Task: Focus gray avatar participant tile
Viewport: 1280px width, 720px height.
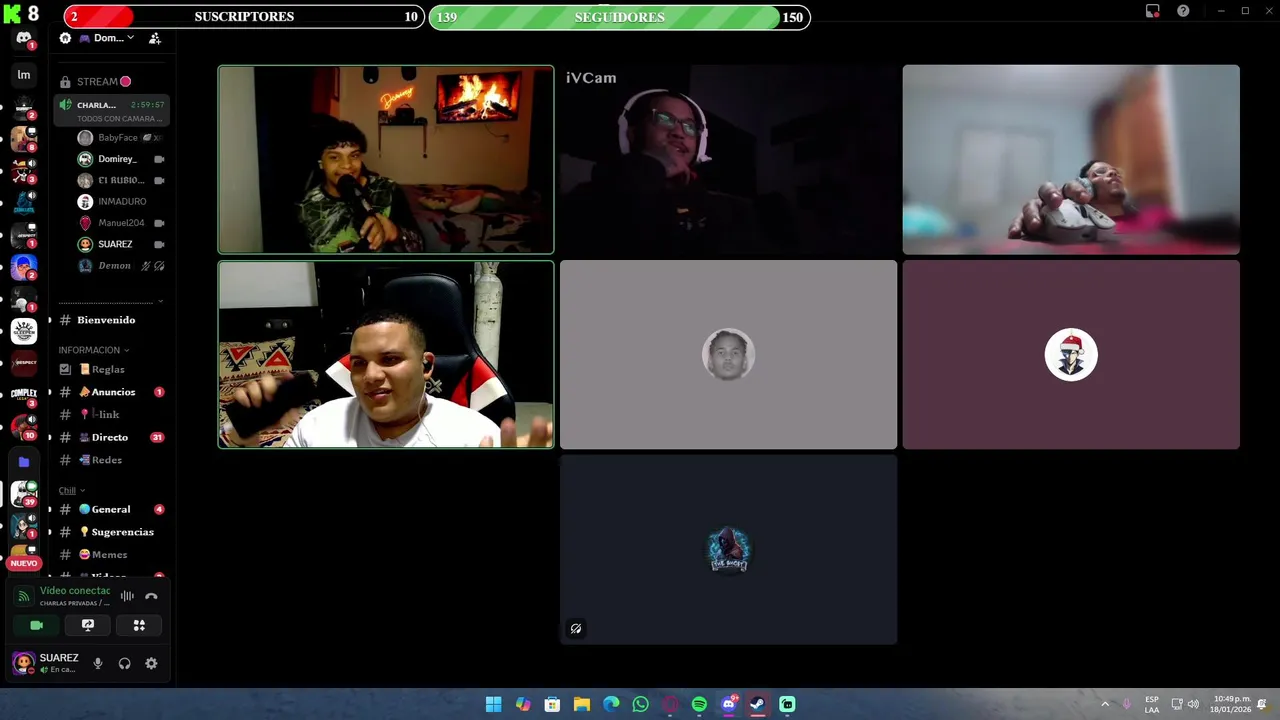Action: click(728, 355)
